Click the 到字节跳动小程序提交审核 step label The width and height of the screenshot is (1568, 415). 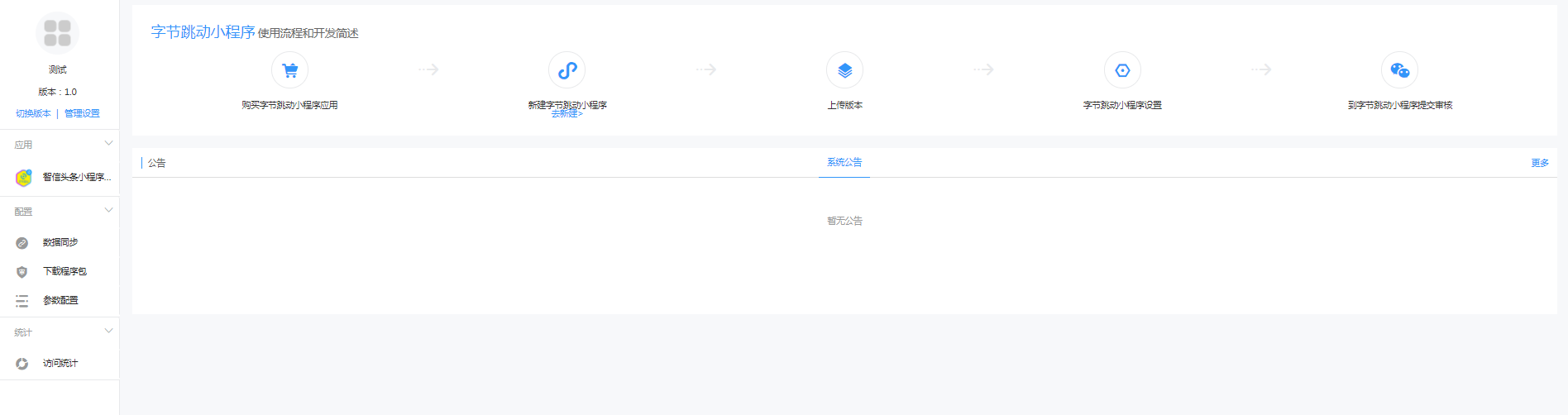(1399, 105)
